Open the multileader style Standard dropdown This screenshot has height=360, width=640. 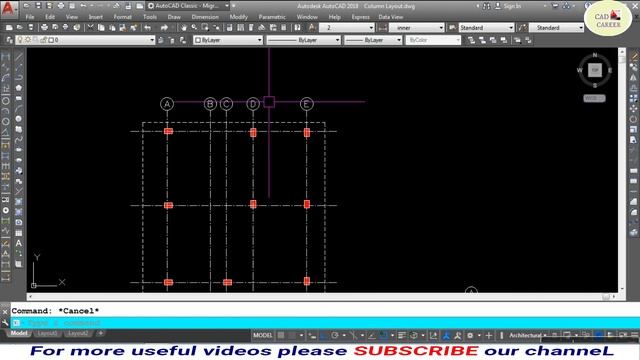pyautogui.click(x=556, y=28)
